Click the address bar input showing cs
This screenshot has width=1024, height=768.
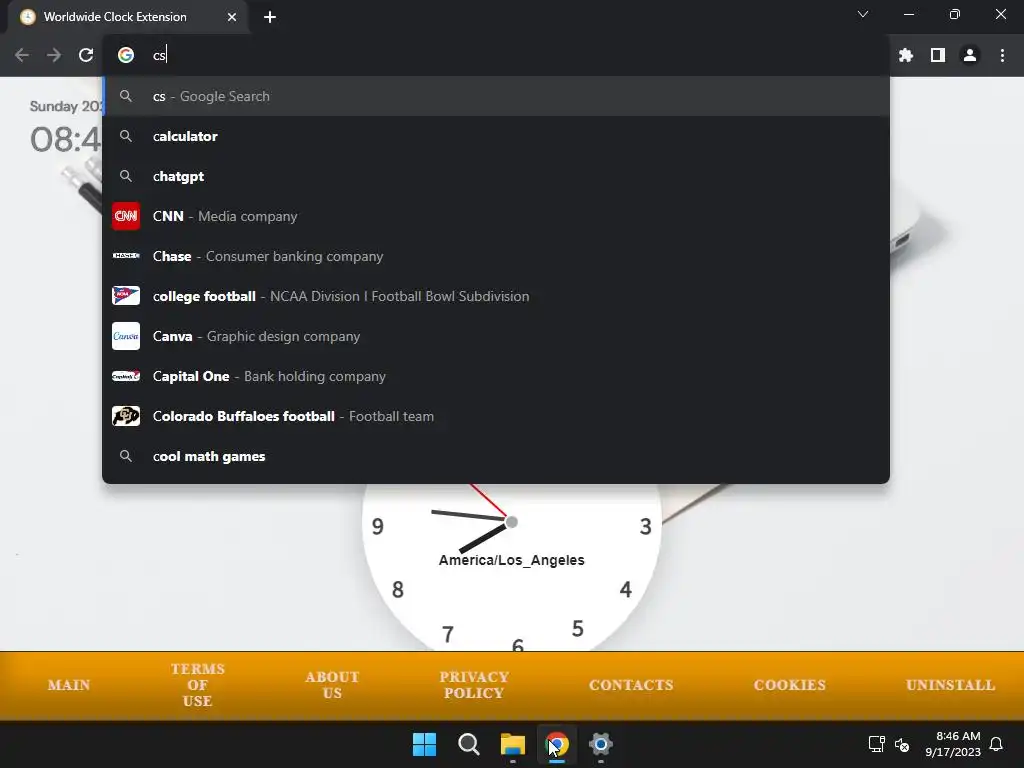click(x=496, y=56)
